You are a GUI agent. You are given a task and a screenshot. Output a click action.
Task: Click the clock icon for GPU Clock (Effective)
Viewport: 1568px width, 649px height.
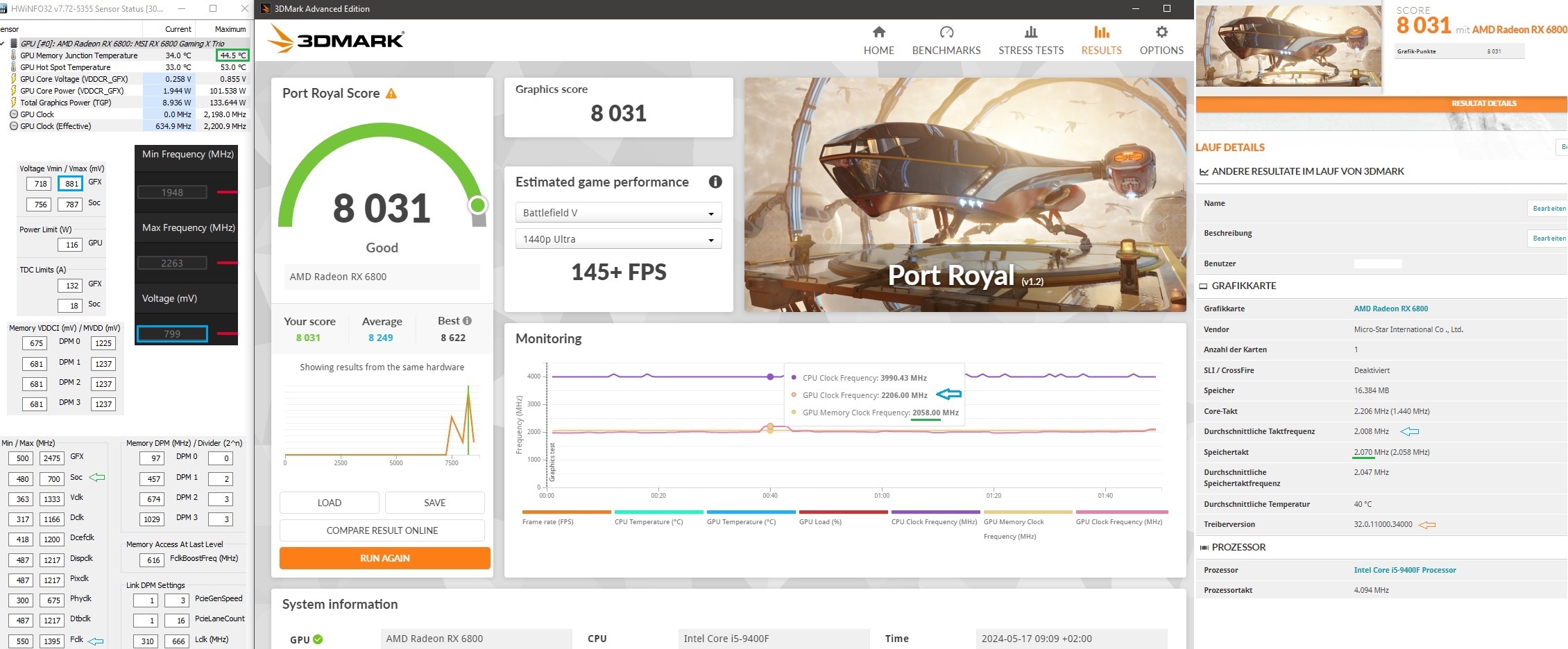[x=14, y=126]
